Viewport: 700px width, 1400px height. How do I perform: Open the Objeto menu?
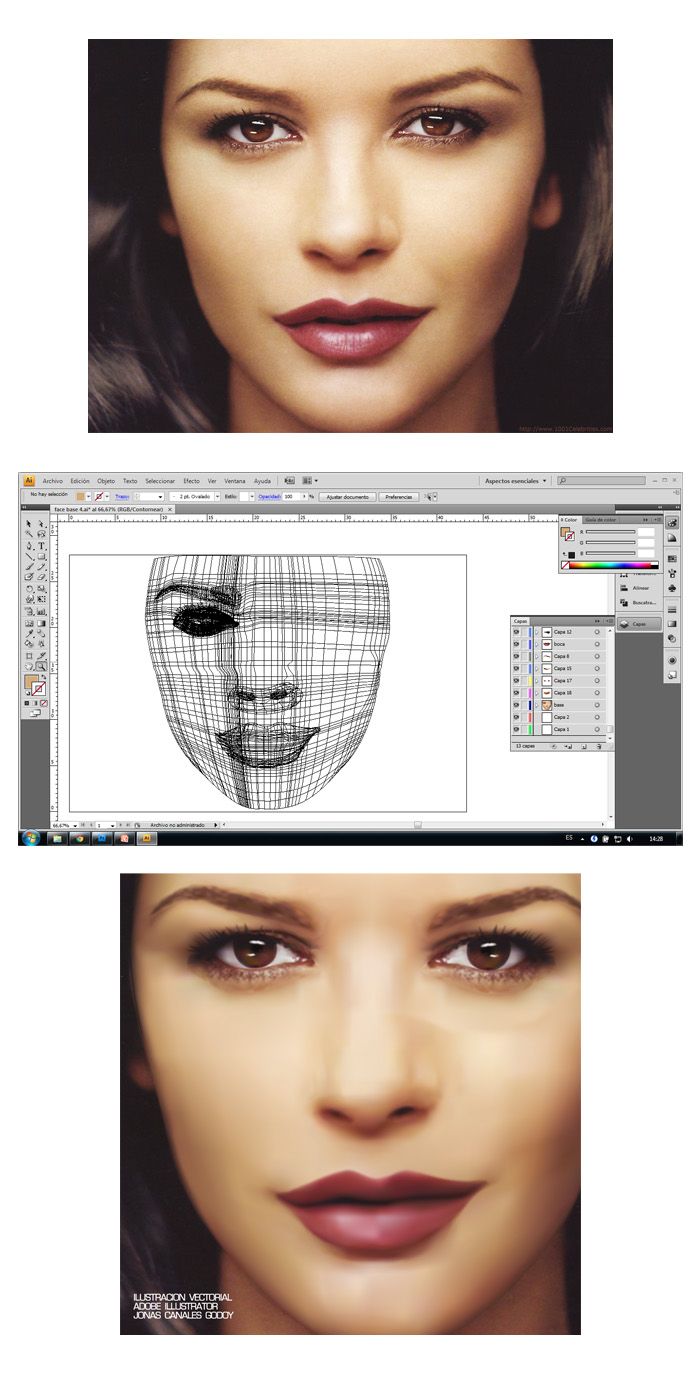[106, 480]
